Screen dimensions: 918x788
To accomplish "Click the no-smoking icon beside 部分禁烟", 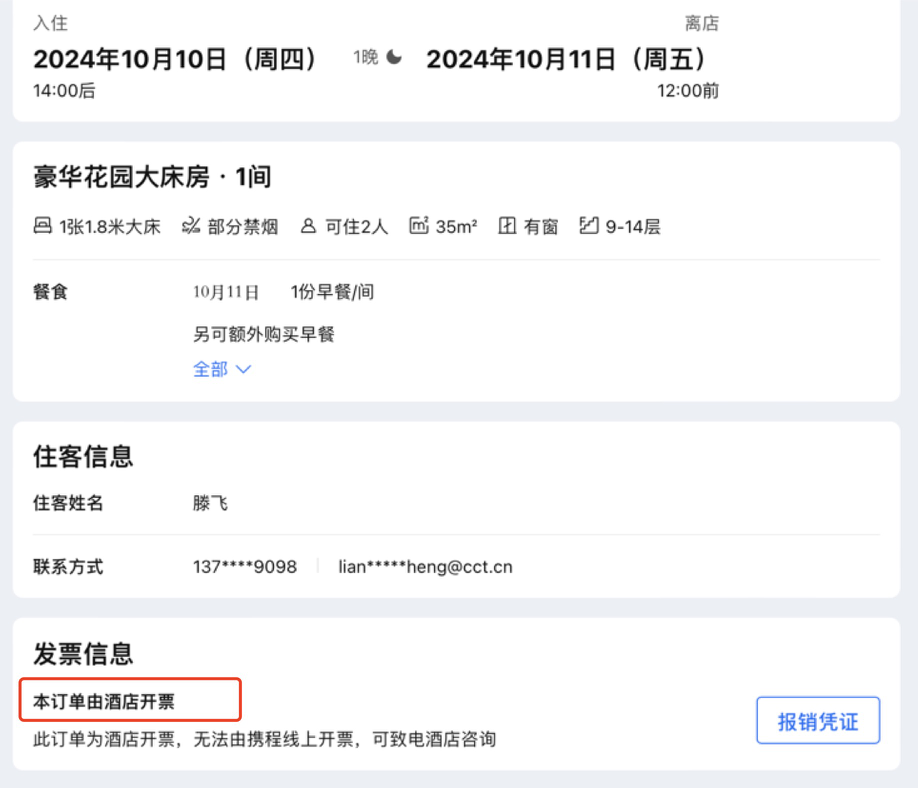I will 191,227.
